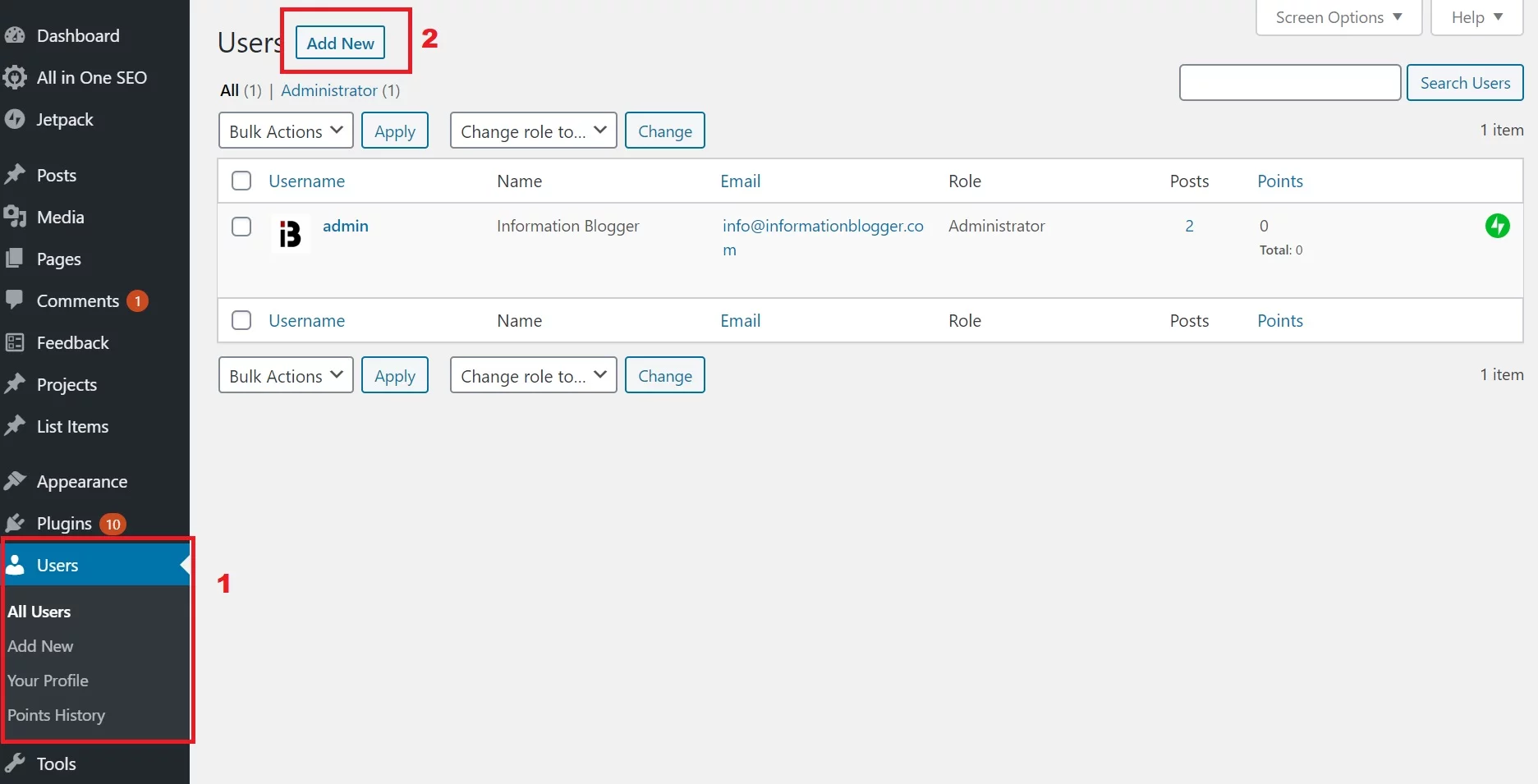Click the 'Total: 0' points text
Image resolution: width=1538 pixels, height=784 pixels.
click(1281, 250)
